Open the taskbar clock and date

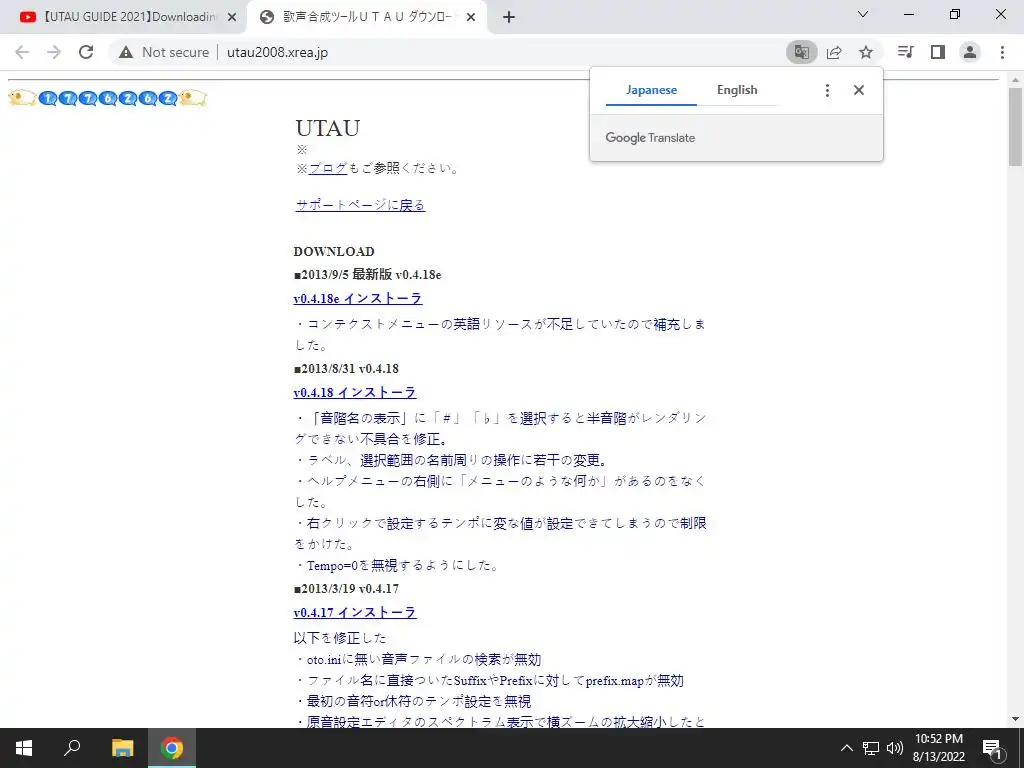938,748
